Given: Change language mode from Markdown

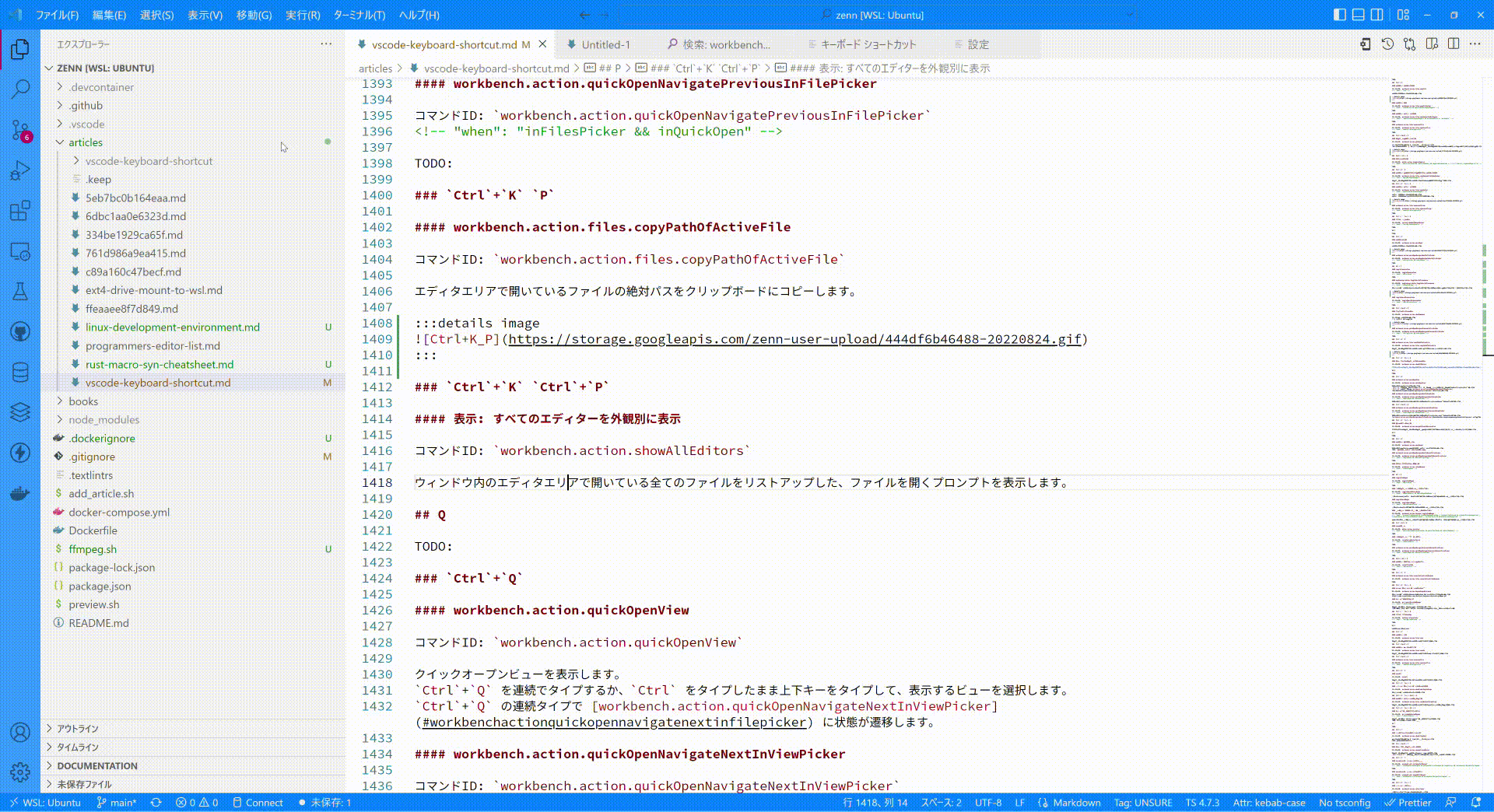Looking at the screenshot, I should click(1077, 803).
